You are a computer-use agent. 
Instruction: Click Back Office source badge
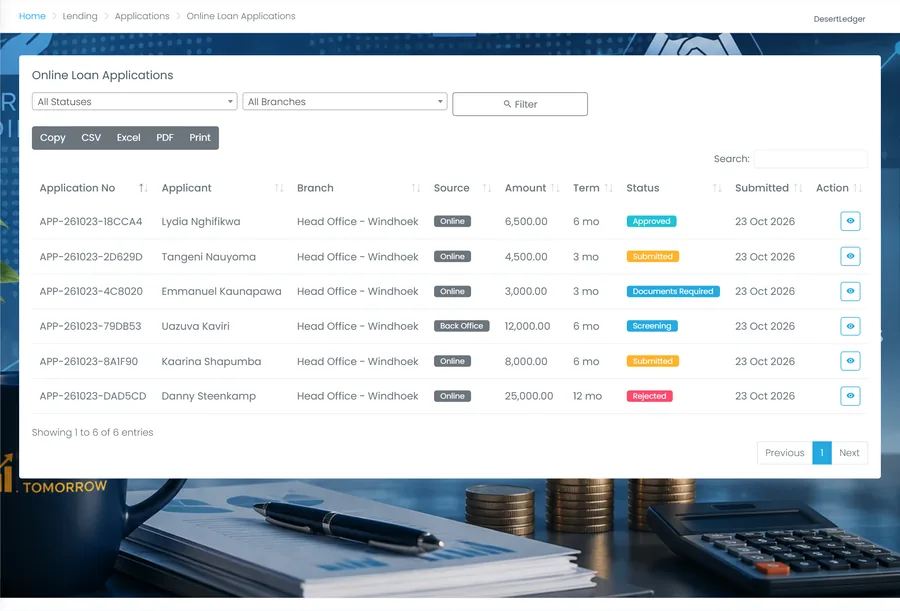(461, 326)
